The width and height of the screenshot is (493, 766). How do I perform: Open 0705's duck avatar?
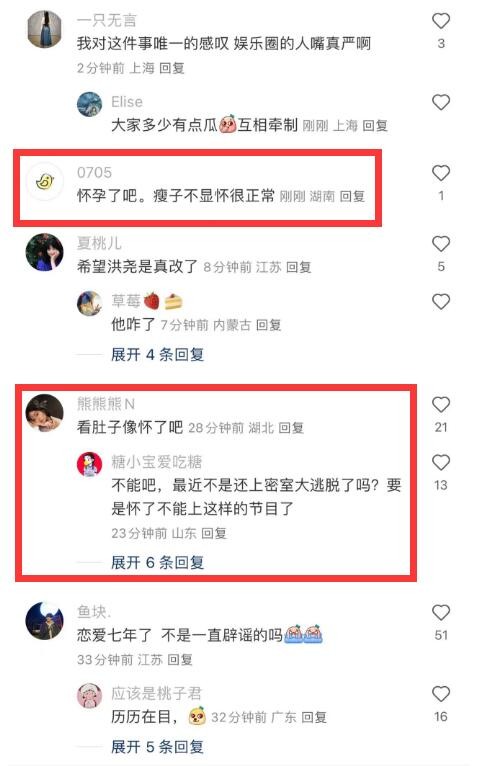44,182
